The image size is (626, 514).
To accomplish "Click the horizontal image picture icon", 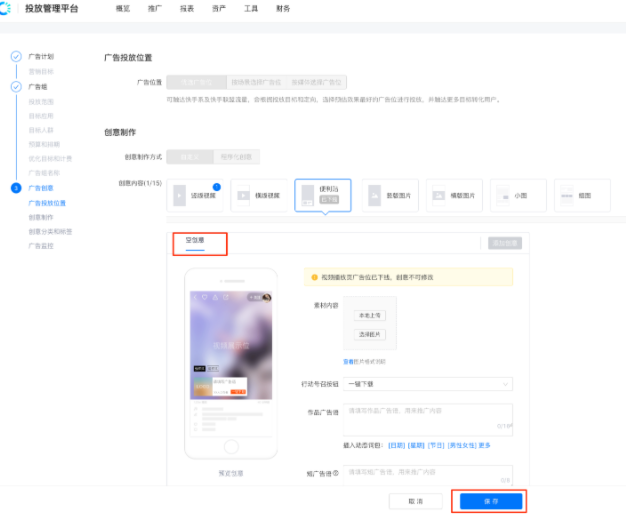I will [x=439, y=196].
